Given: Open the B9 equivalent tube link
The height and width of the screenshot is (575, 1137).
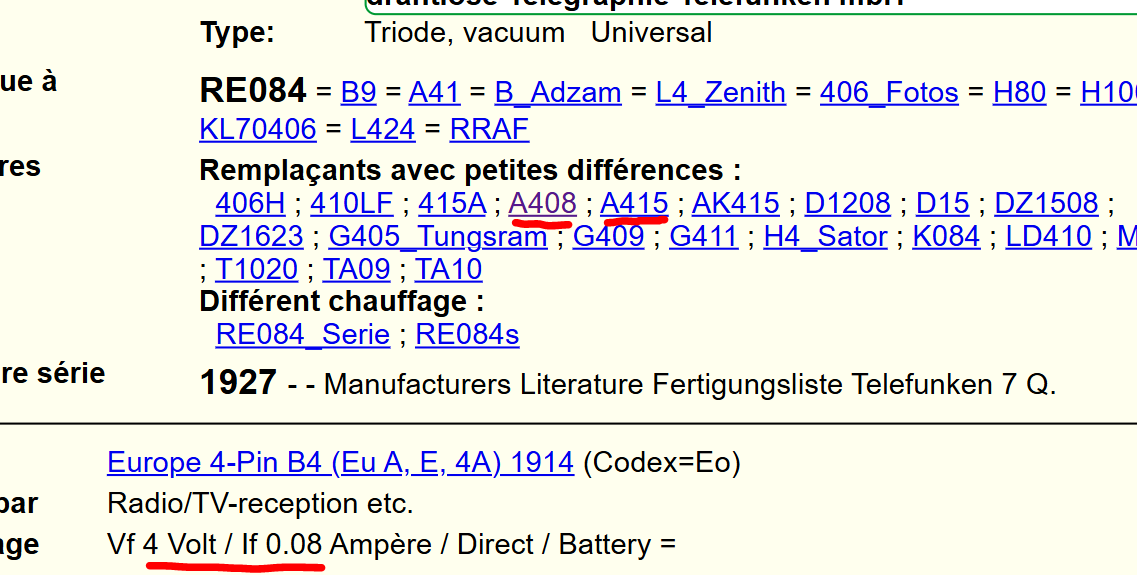Looking at the screenshot, I should pos(359,92).
